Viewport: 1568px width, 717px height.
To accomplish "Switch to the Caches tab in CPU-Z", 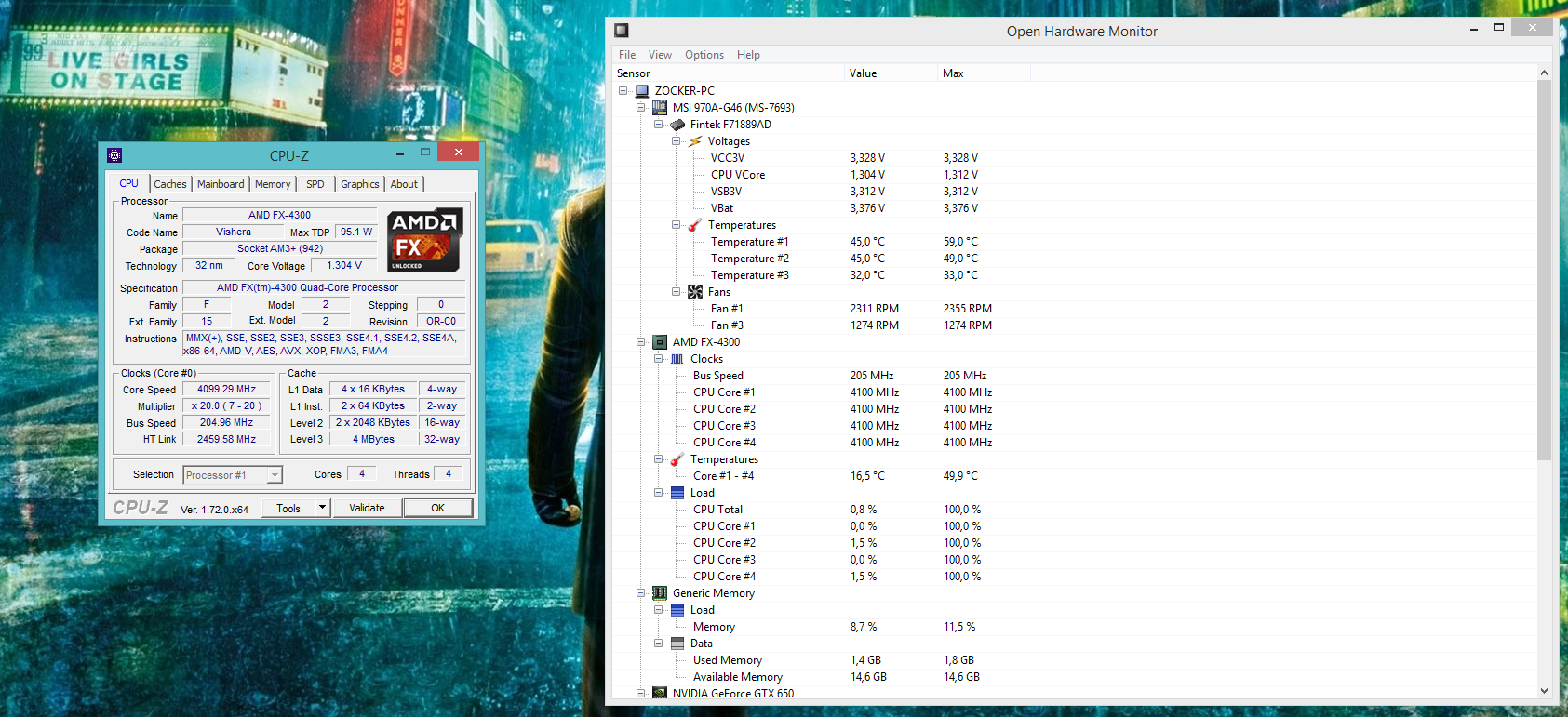I will point(170,184).
